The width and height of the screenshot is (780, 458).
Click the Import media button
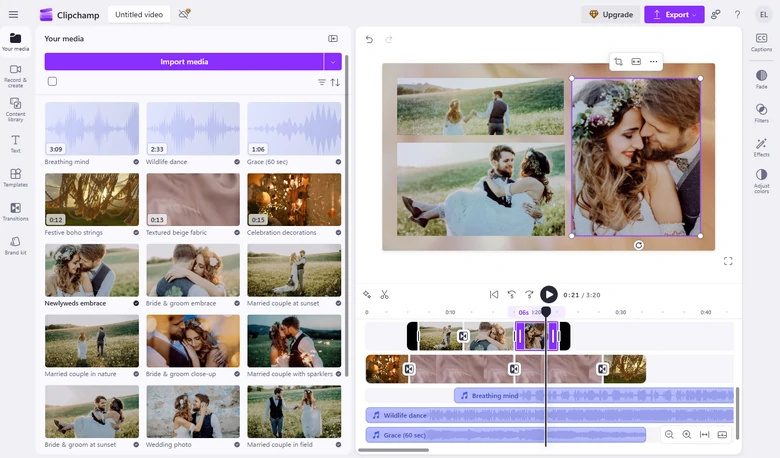[184, 62]
